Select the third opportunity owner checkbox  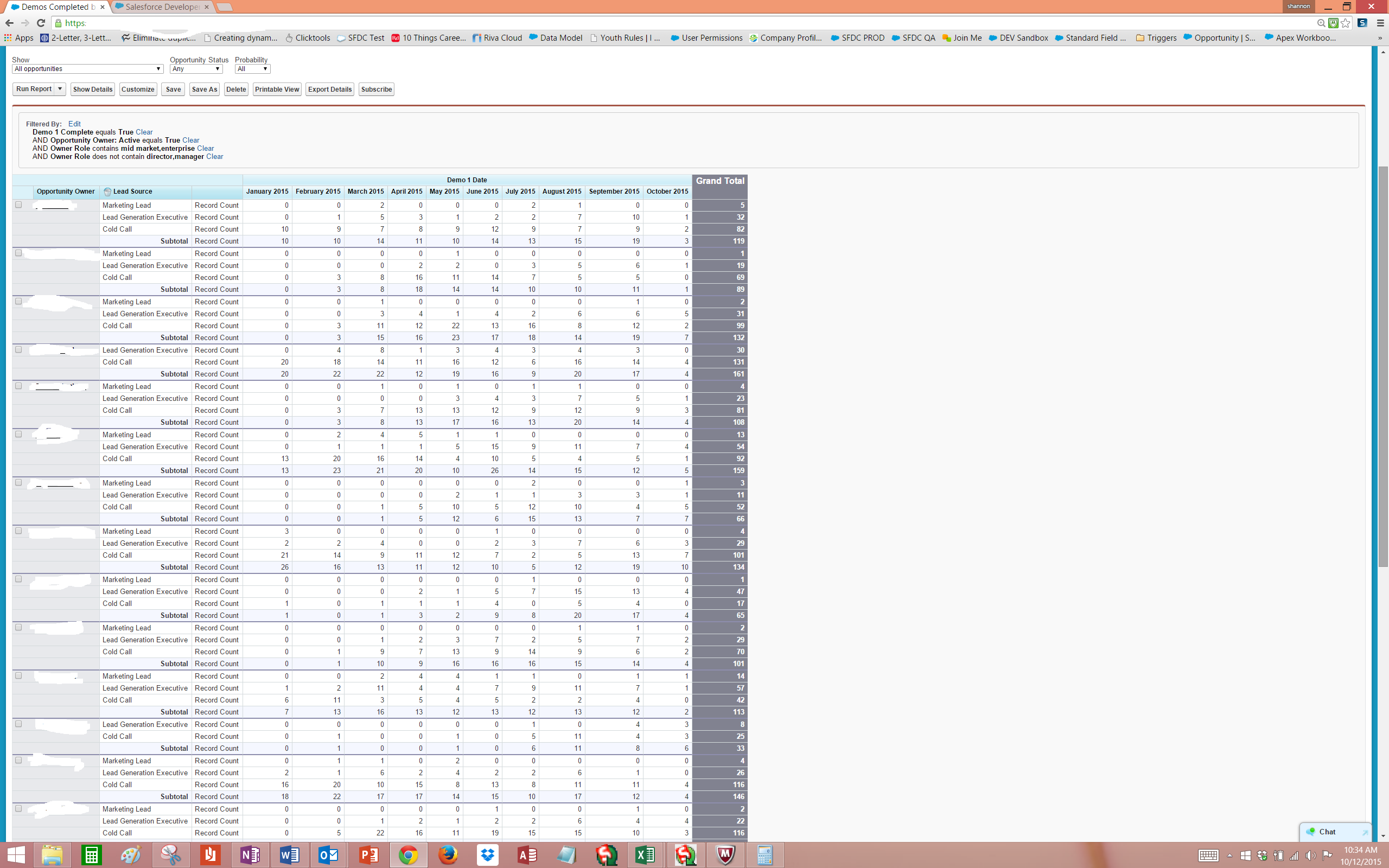(x=18, y=302)
